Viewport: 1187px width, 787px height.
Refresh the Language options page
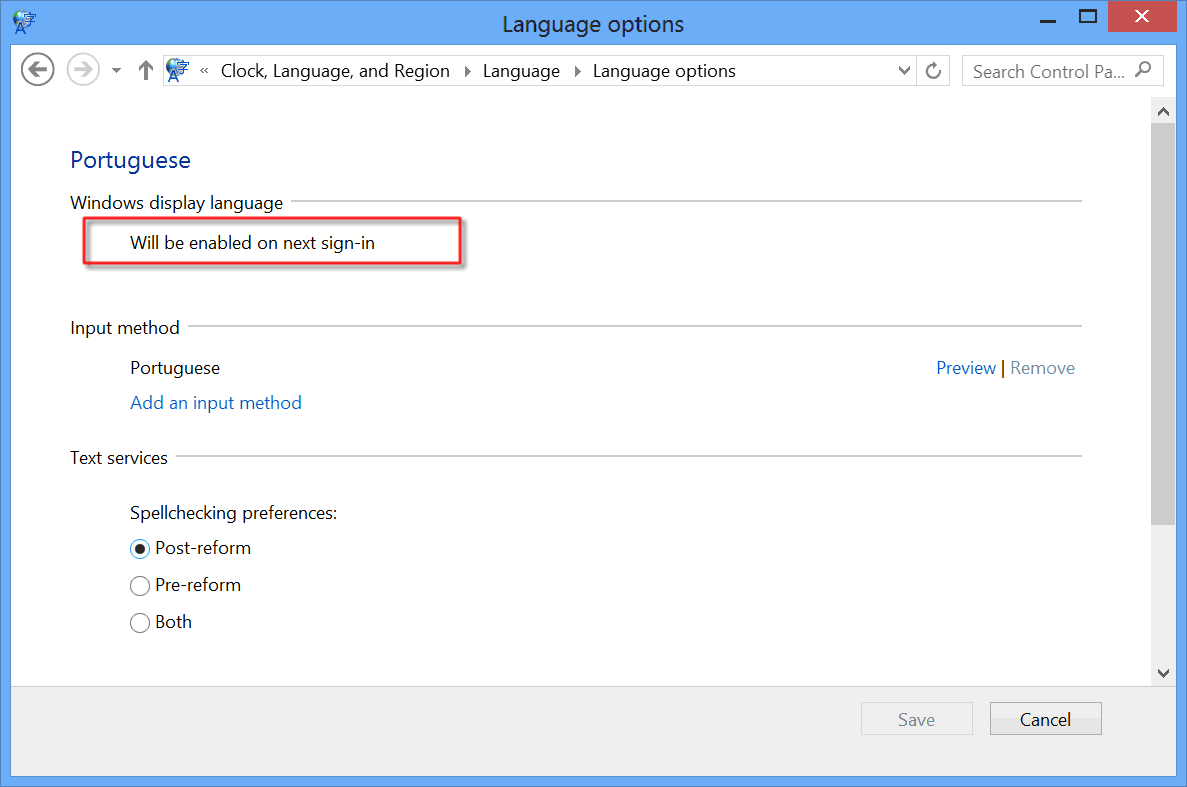pyautogui.click(x=934, y=71)
